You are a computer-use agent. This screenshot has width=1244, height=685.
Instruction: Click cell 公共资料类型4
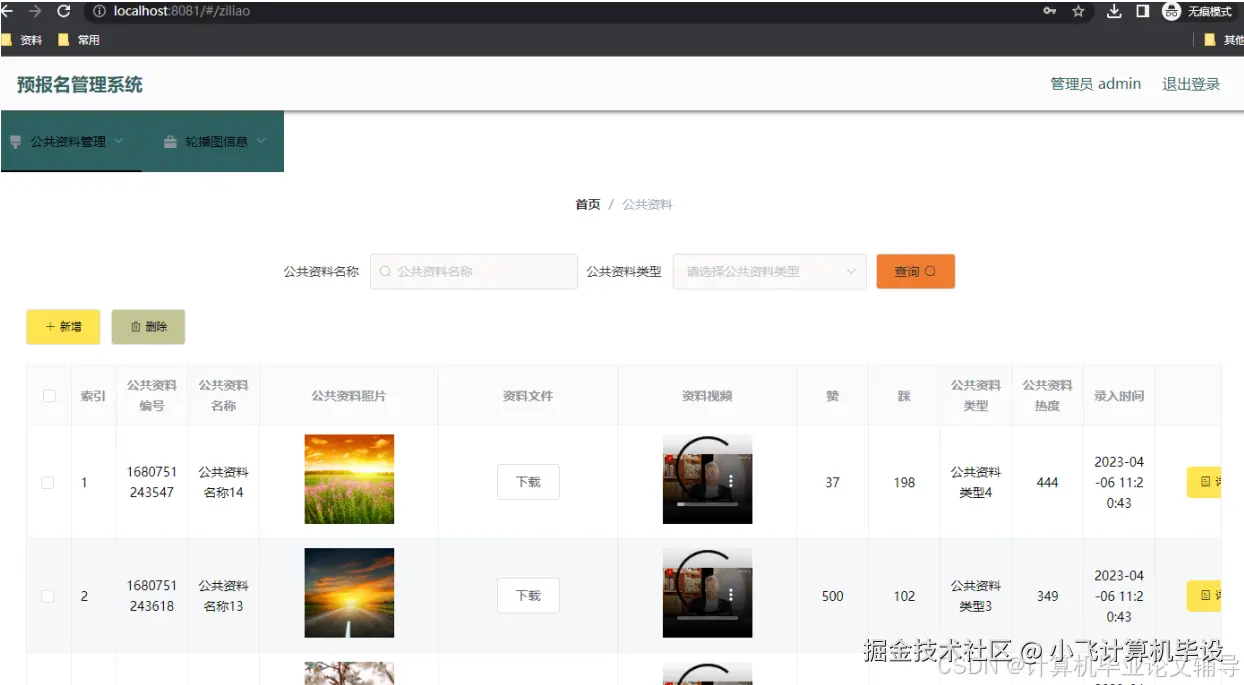(976, 482)
